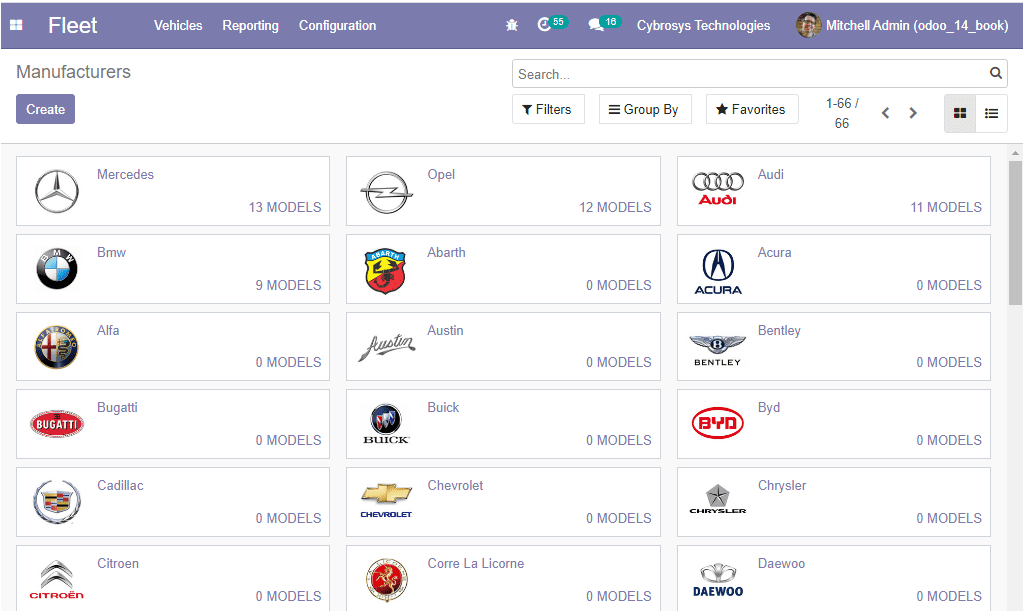Image resolution: width=1024 pixels, height=612 pixels.
Task: Open the Bentley manufacturer name
Action: [779, 330]
